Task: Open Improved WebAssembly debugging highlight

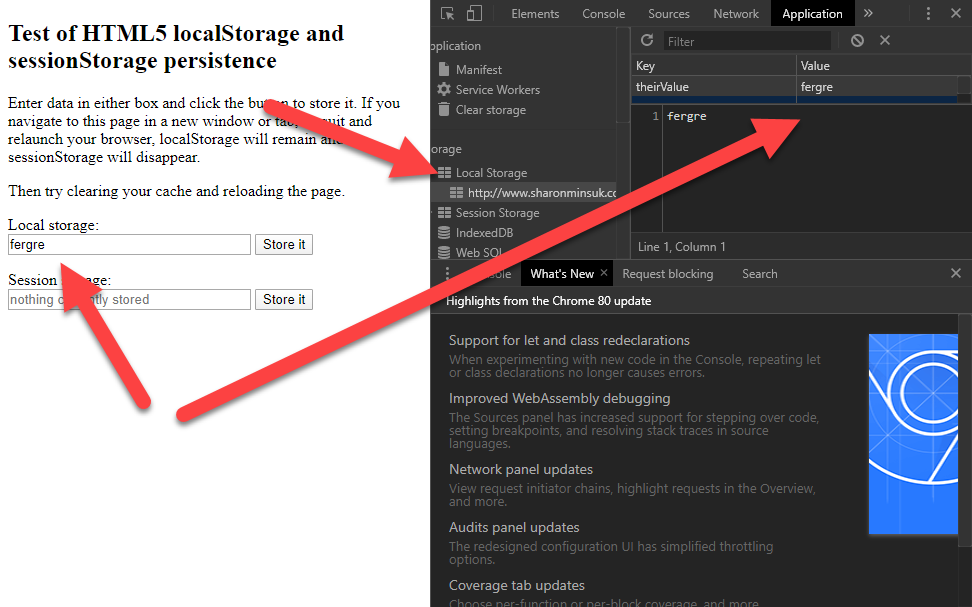Action: click(559, 399)
